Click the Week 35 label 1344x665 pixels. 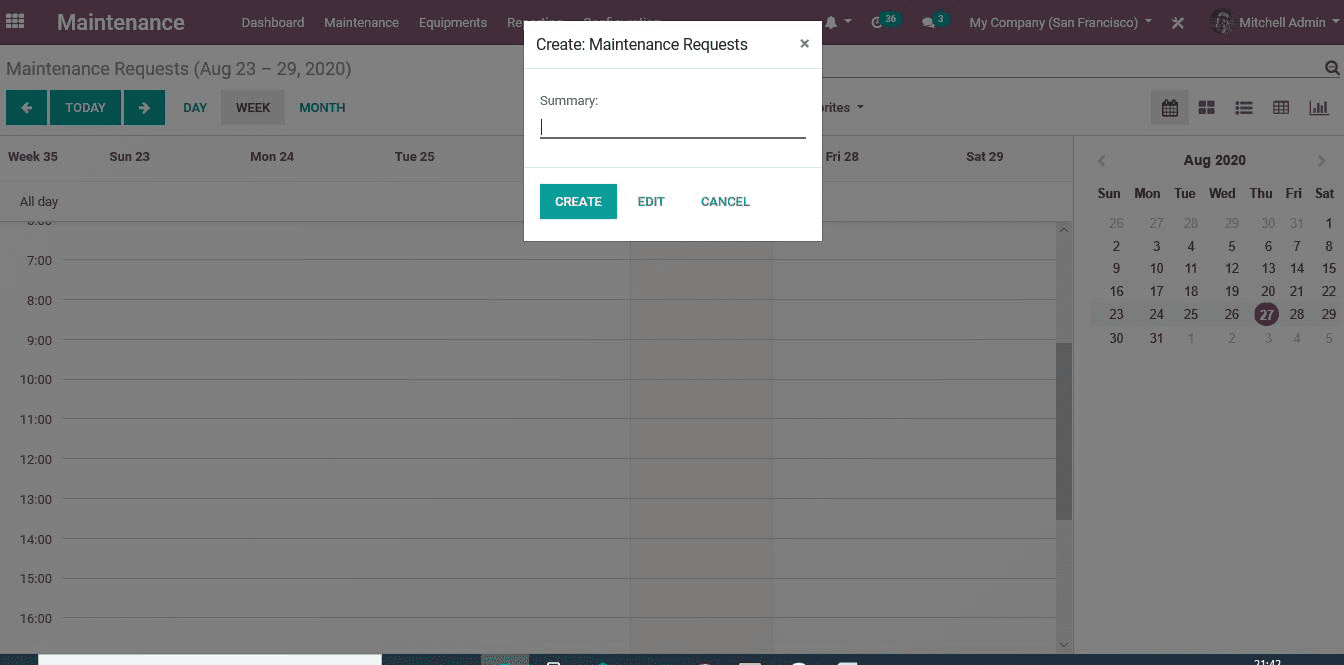[33, 156]
